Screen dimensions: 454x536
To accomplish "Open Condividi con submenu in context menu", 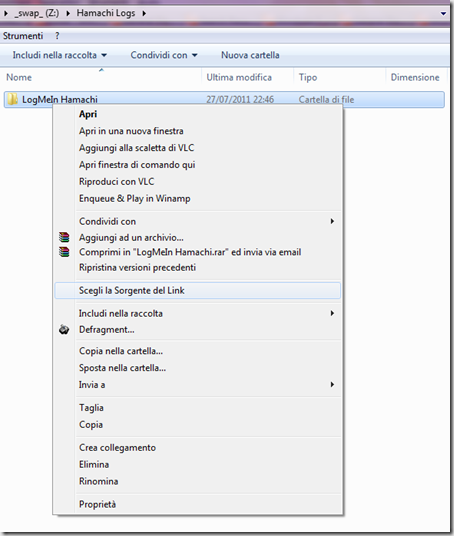I will tap(198, 222).
